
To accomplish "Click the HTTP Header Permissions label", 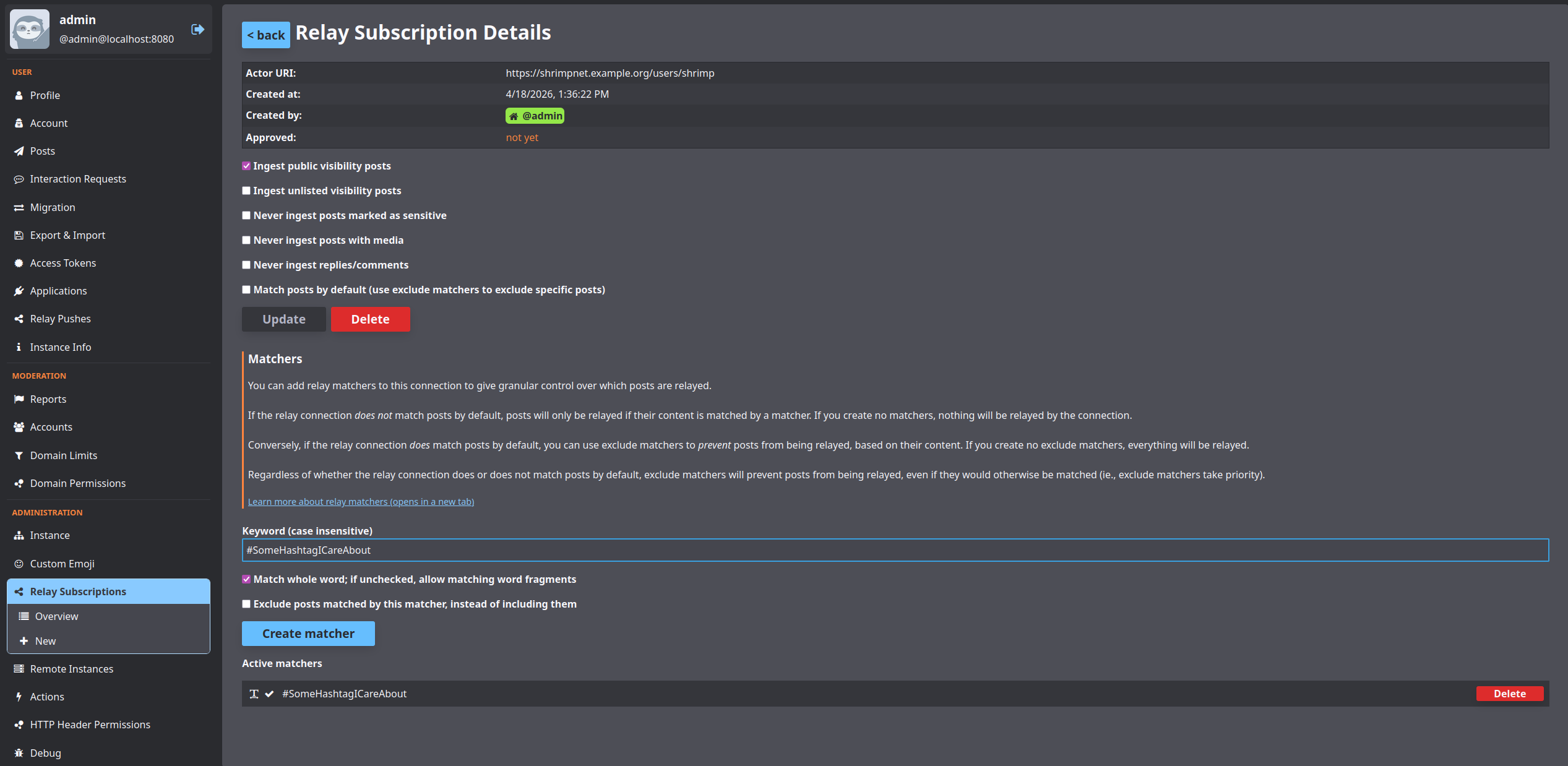I will click(90, 725).
